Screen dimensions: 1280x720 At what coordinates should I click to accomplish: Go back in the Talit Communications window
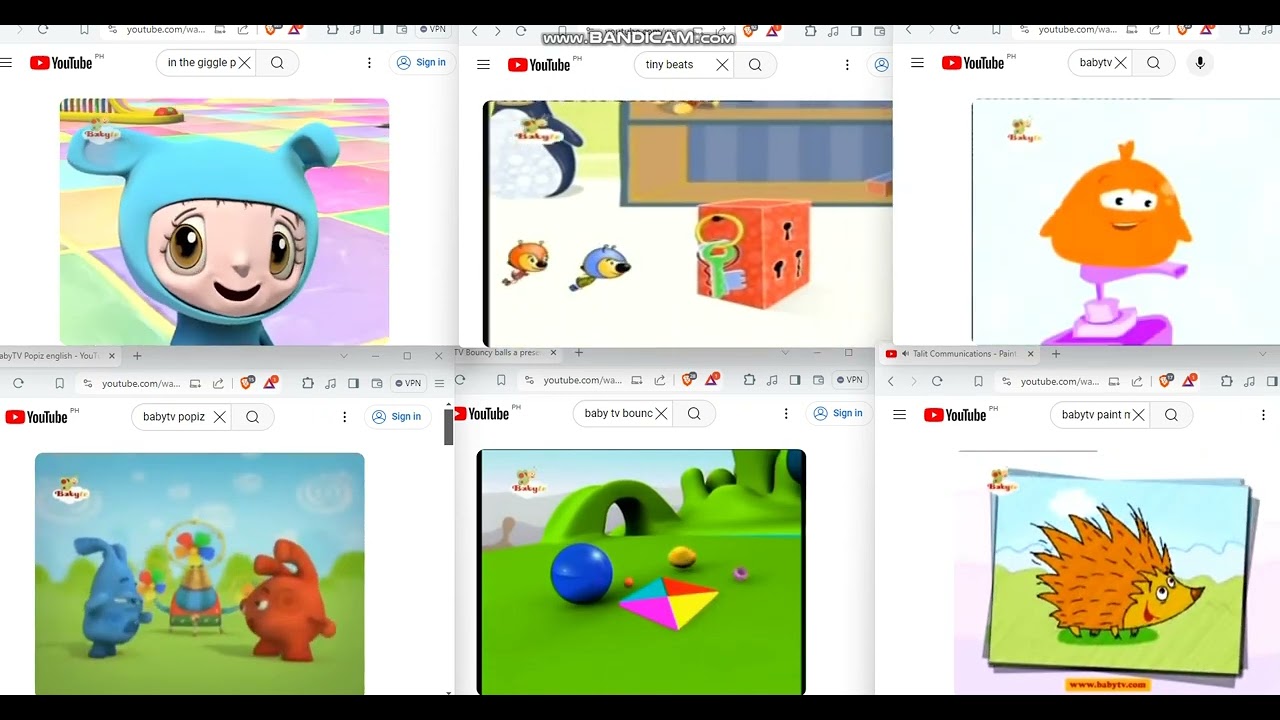click(x=891, y=381)
